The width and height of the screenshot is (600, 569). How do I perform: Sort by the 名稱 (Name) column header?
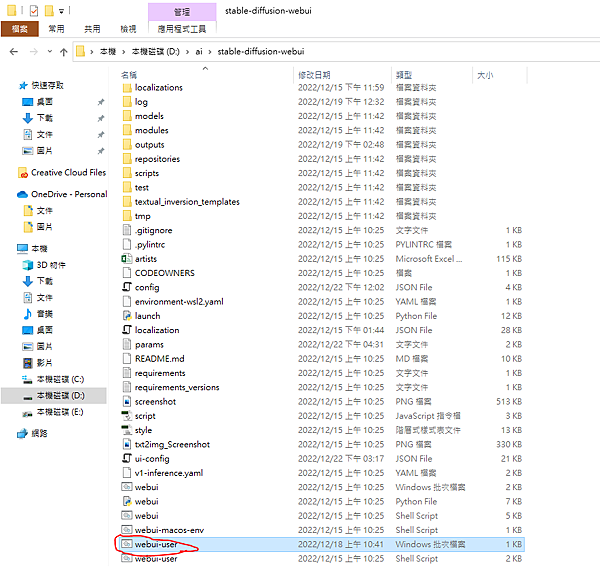point(129,75)
